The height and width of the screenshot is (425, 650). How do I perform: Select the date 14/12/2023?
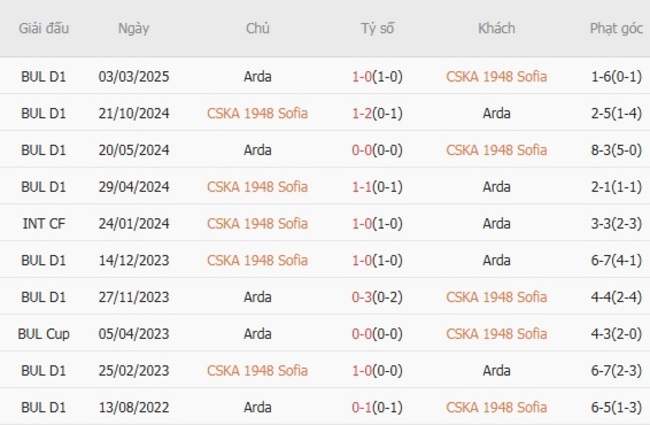pos(133,260)
